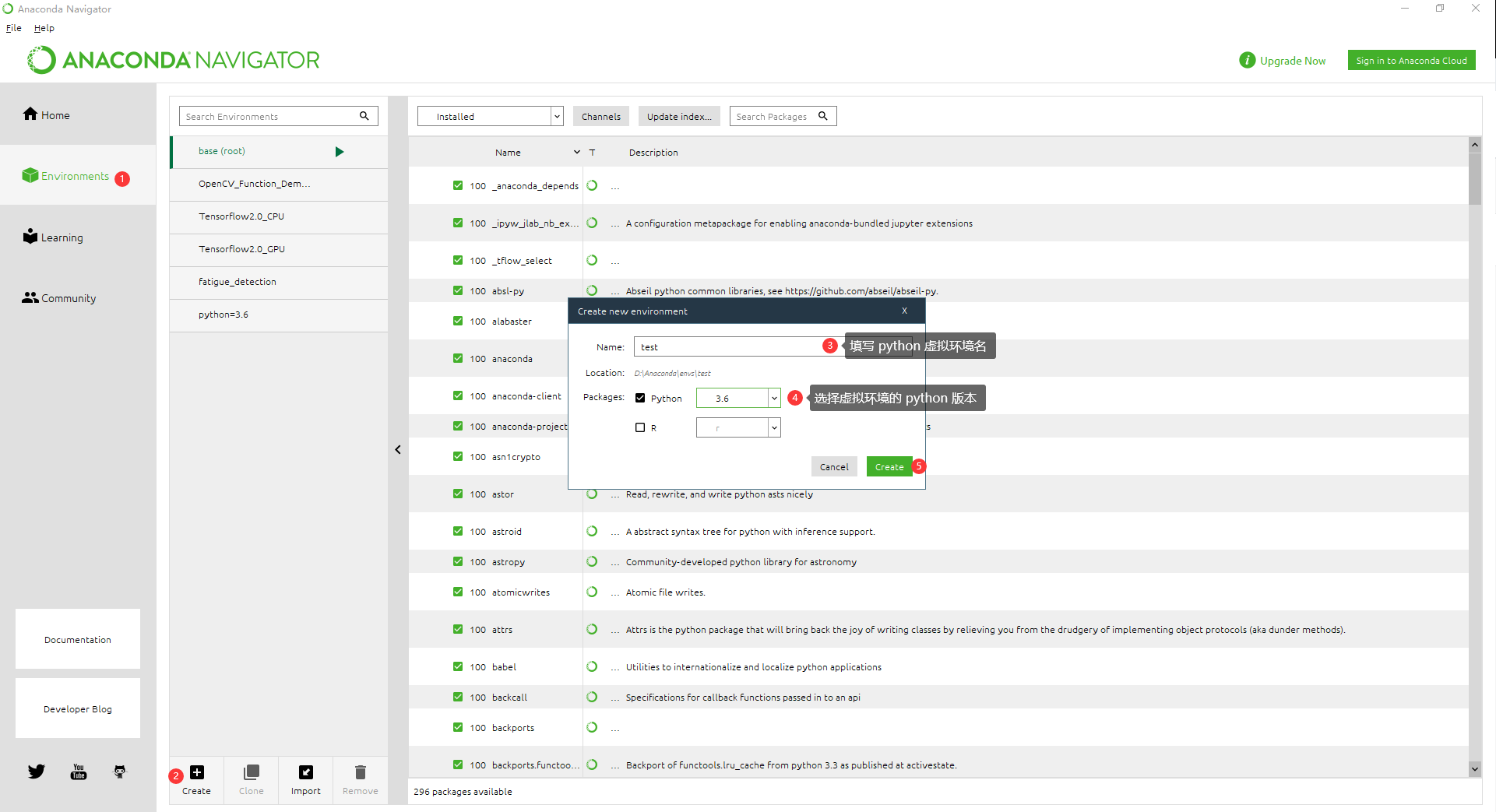The width and height of the screenshot is (1496, 812).
Task: Collapse the environments panel with the left chevron
Action: pyautogui.click(x=398, y=449)
